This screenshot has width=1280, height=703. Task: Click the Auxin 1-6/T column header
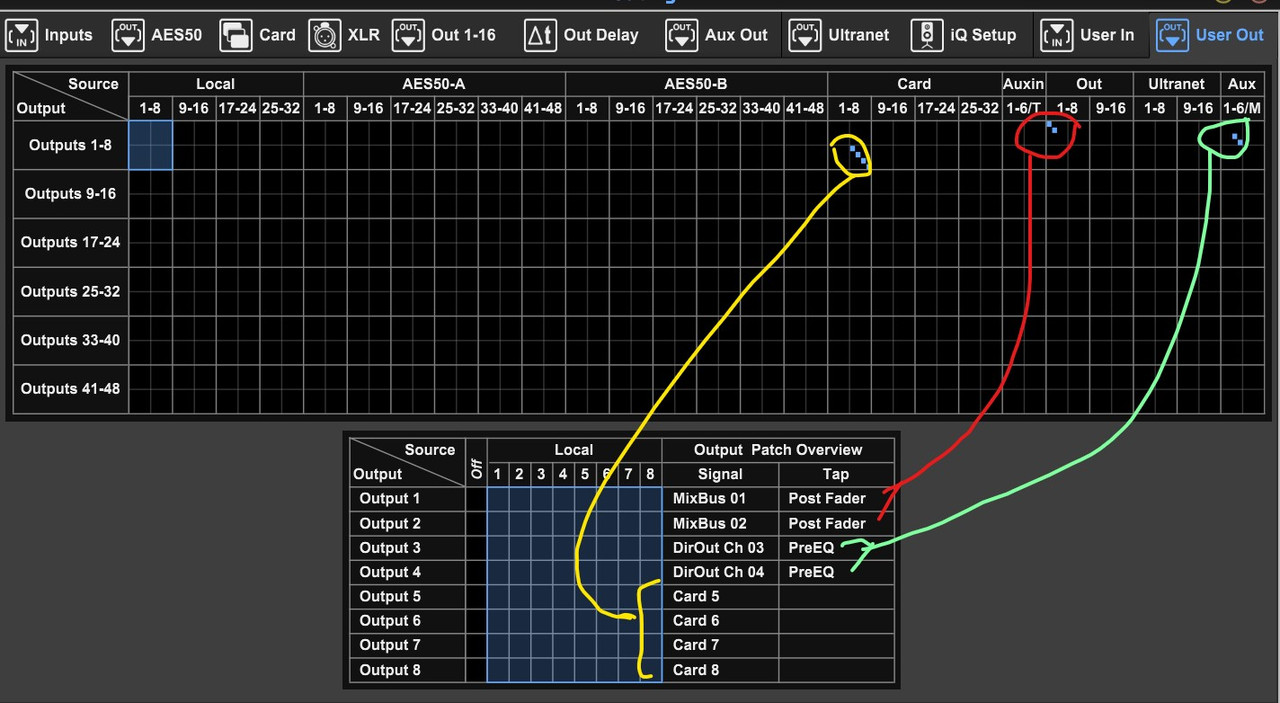1023,108
